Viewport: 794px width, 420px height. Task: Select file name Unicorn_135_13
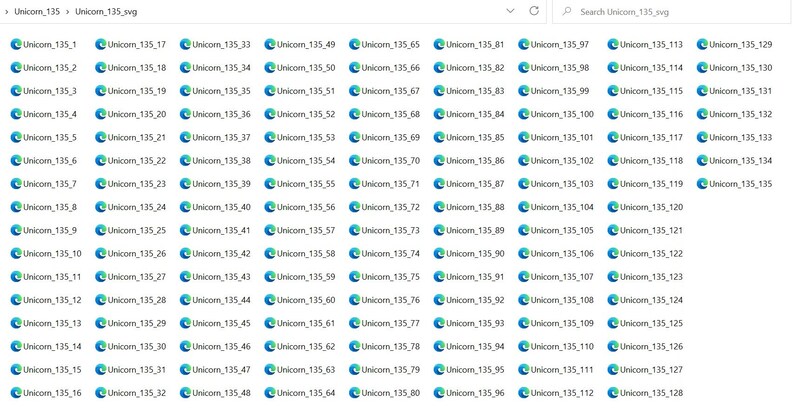(x=52, y=323)
